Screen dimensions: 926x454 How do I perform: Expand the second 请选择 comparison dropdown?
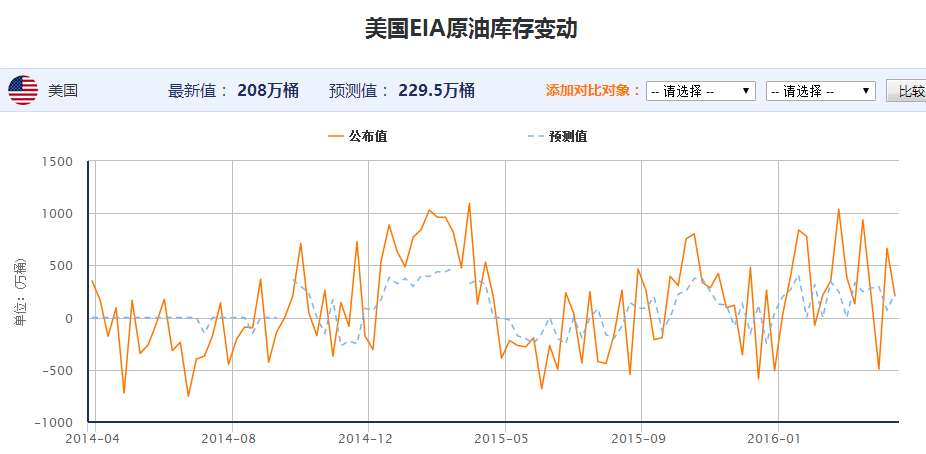(820, 91)
